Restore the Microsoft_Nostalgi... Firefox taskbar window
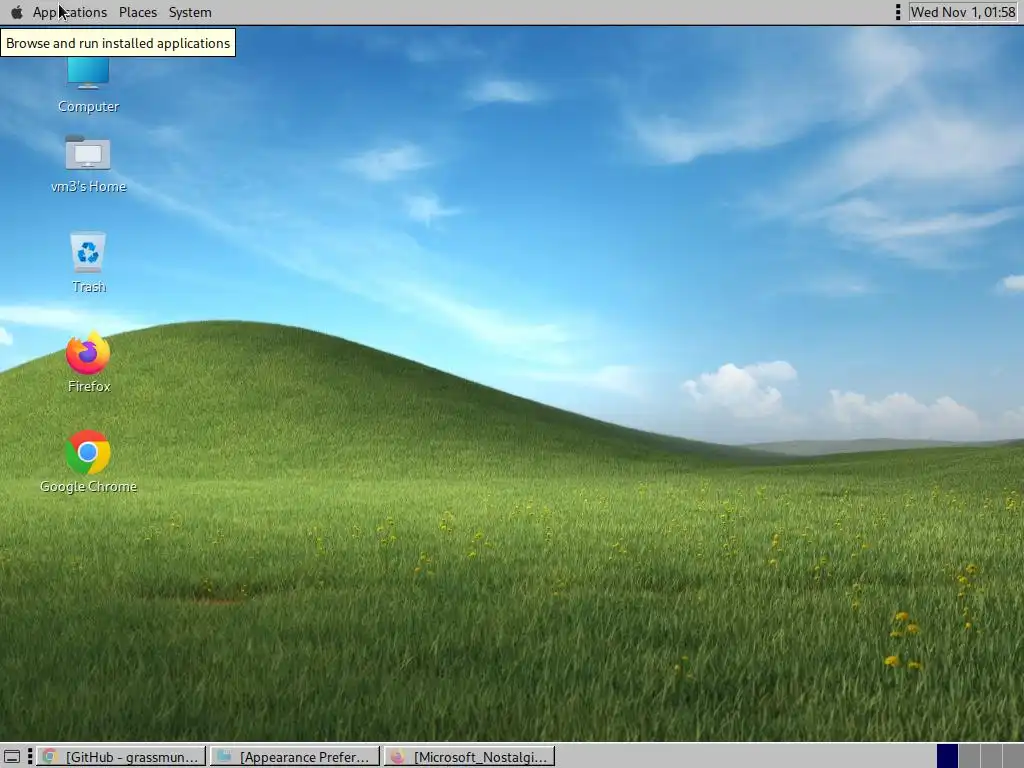The height and width of the screenshot is (768, 1024). click(x=470, y=757)
